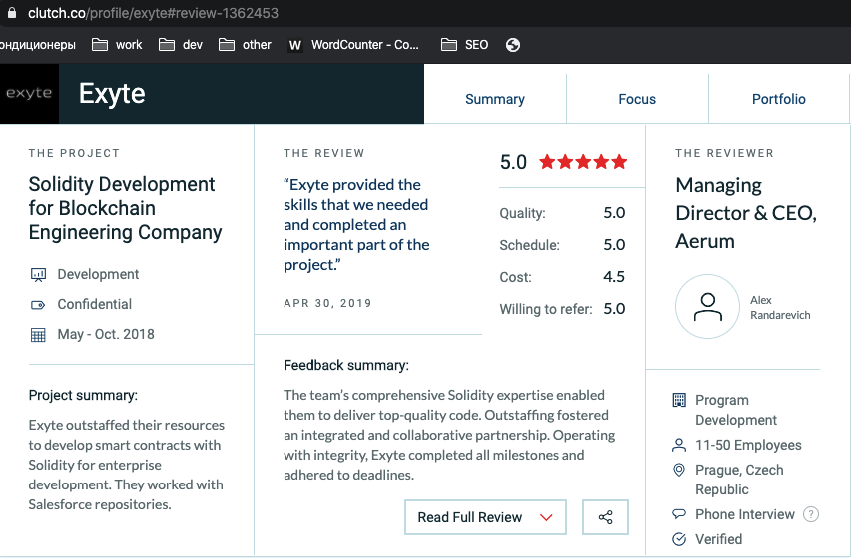Click the Schedule 5.0 score

[x=614, y=245]
